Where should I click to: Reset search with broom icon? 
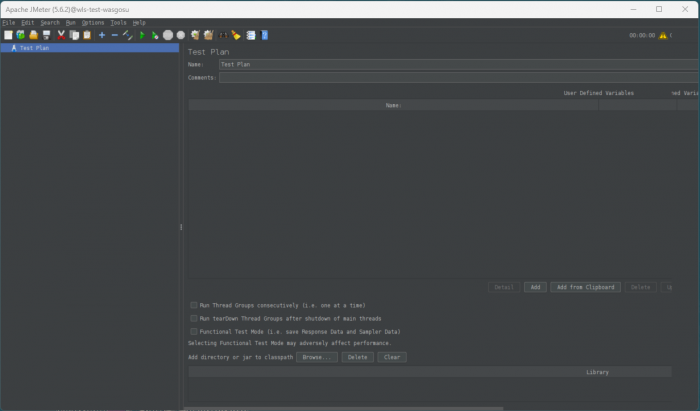236,35
